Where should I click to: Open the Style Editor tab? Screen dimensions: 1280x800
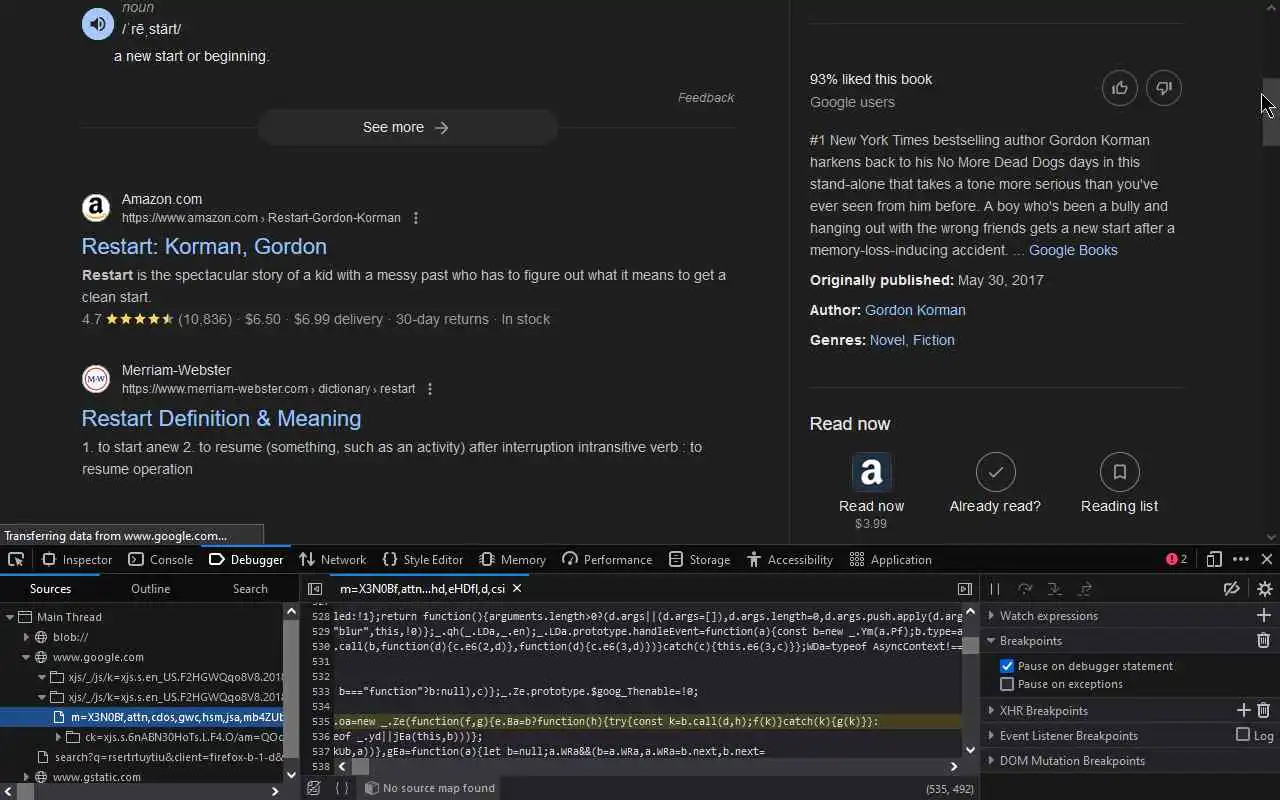coord(422,559)
